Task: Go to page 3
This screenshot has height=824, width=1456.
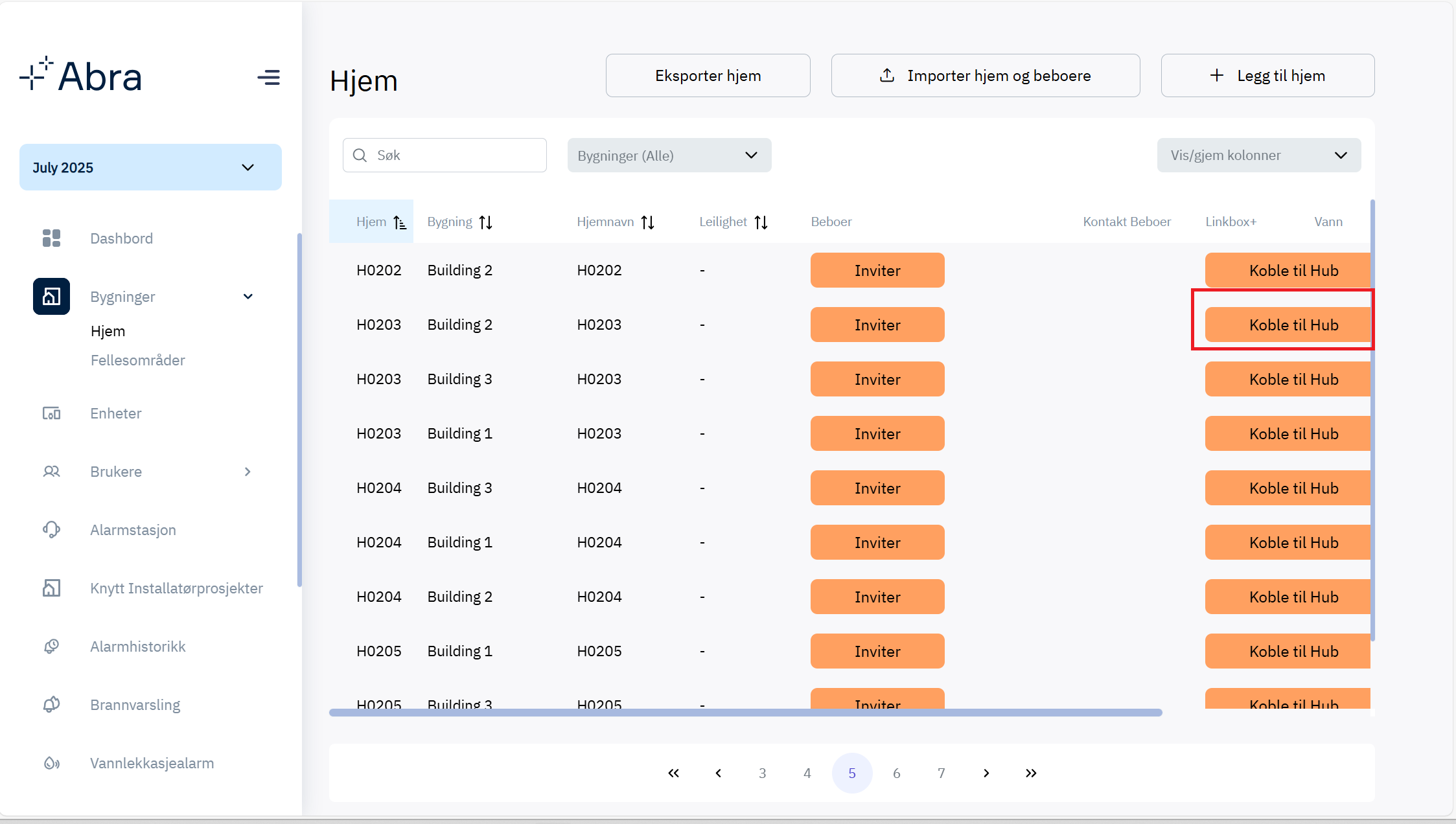Action: [x=763, y=773]
